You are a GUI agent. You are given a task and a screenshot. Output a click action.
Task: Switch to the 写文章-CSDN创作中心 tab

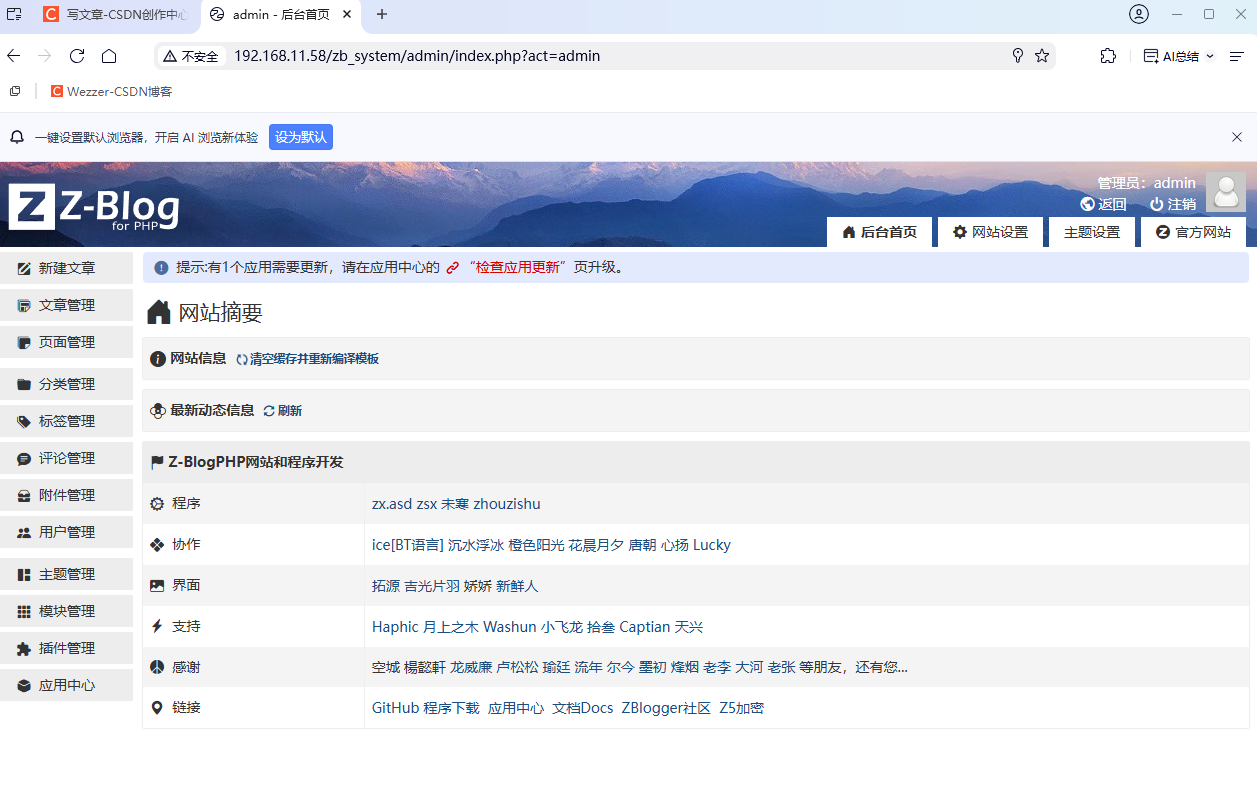pos(115,14)
